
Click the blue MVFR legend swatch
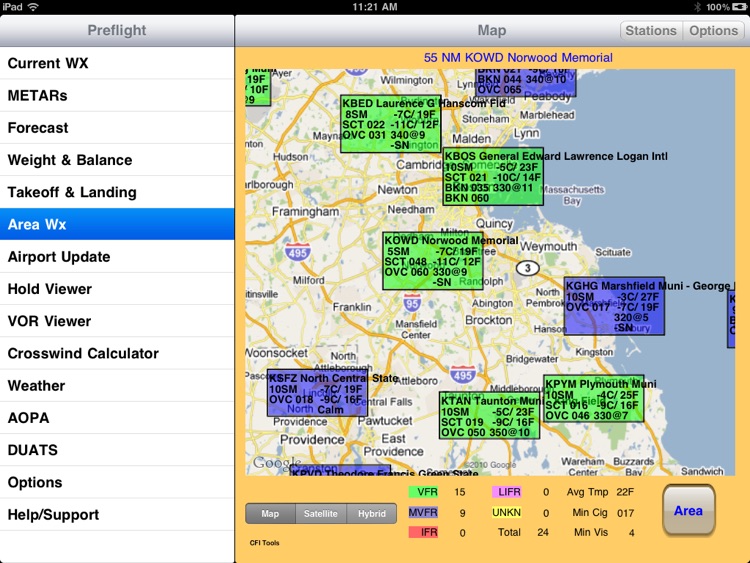click(423, 513)
